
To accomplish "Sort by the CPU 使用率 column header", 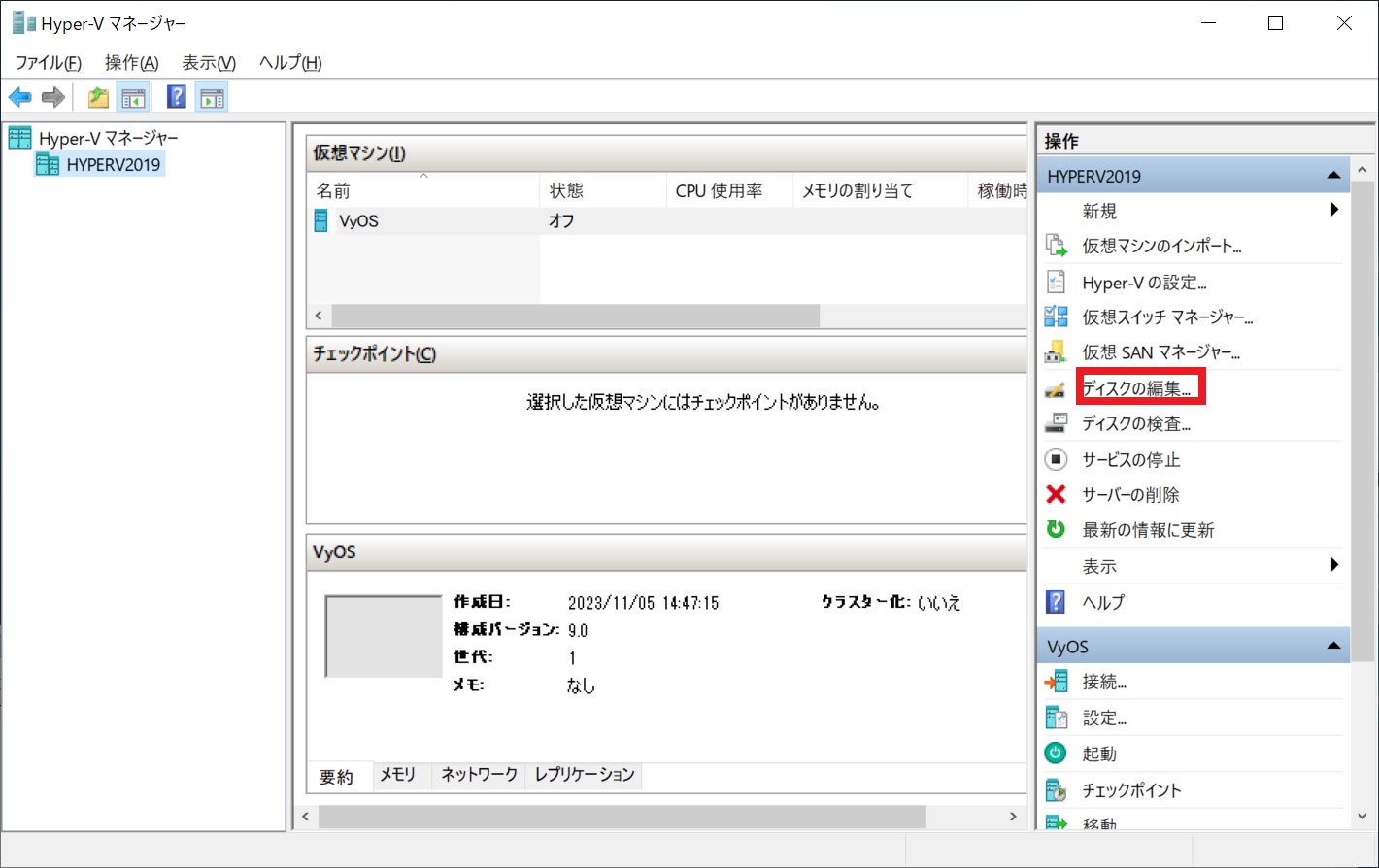I will pos(729,190).
